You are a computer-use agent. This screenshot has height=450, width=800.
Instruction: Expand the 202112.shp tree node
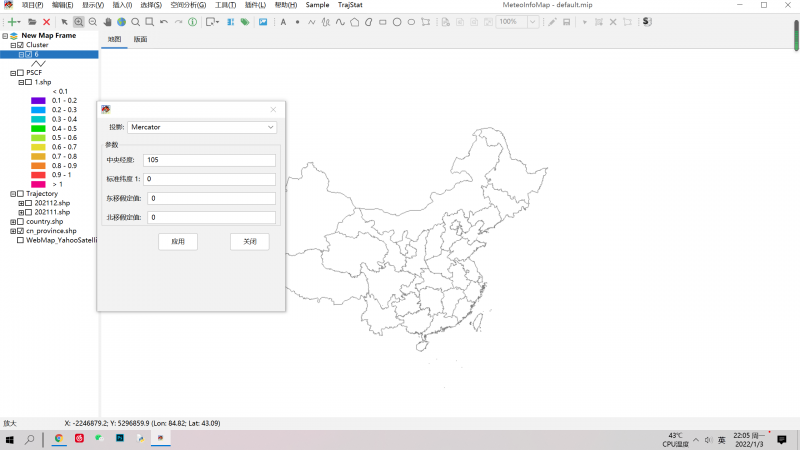coord(20,203)
